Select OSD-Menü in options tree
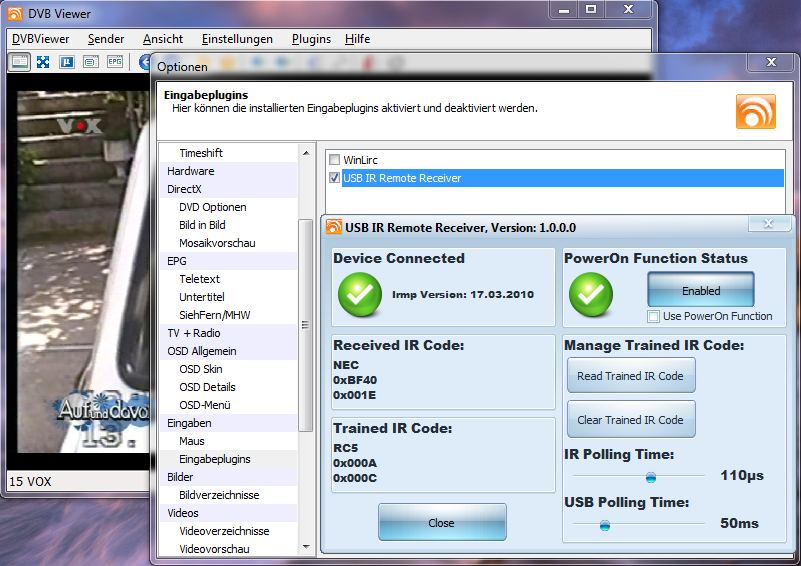 click(x=205, y=405)
